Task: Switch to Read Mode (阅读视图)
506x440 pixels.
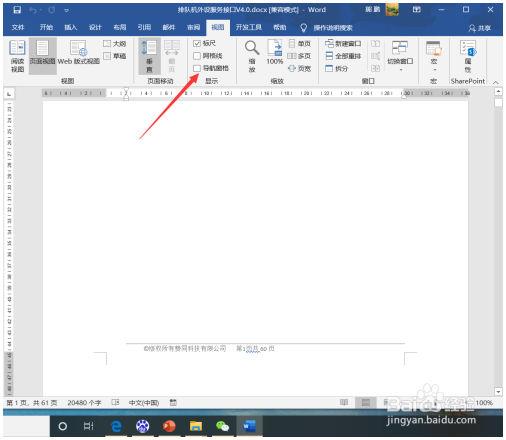Action: click(x=17, y=55)
